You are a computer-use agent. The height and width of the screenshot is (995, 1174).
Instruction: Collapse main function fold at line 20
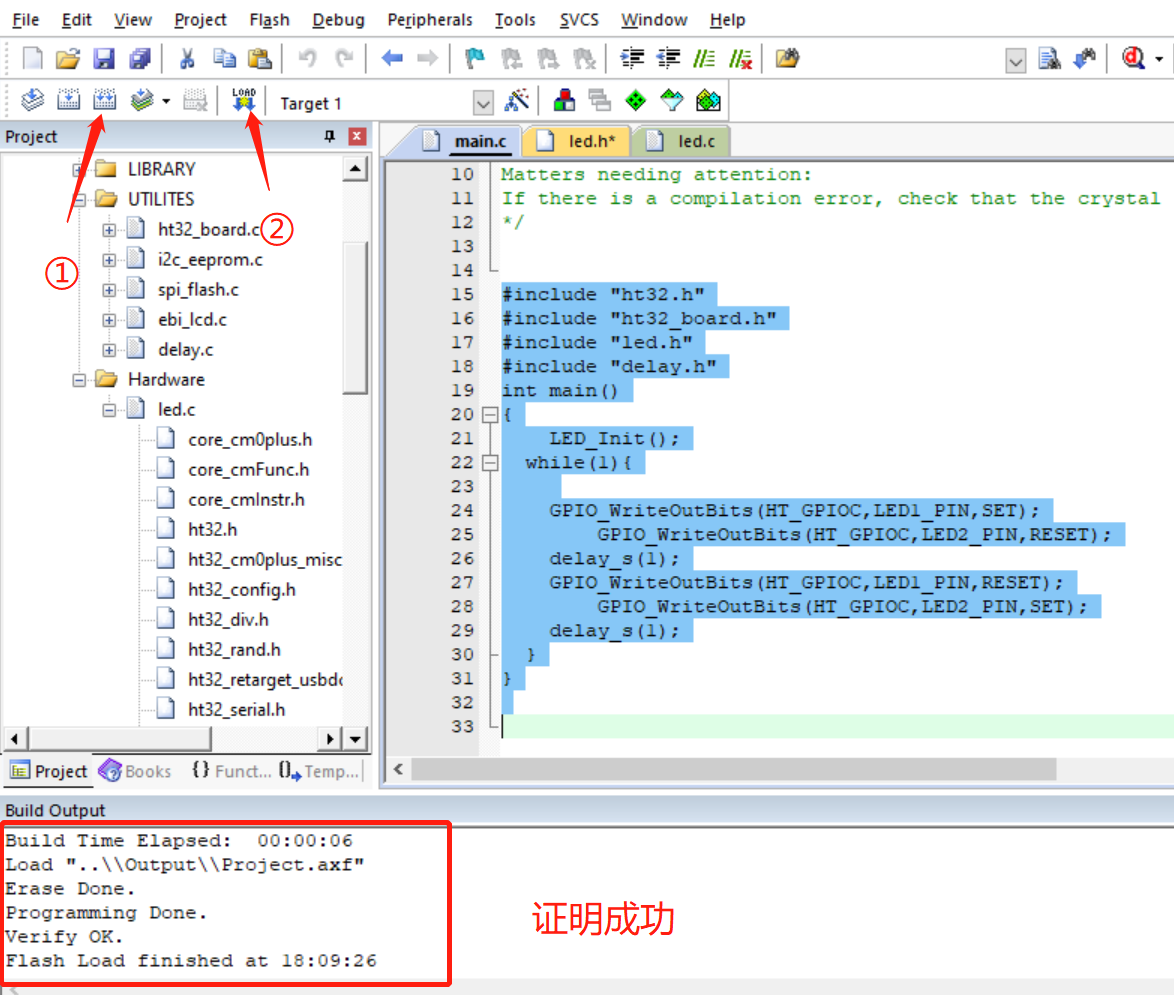click(490, 415)
